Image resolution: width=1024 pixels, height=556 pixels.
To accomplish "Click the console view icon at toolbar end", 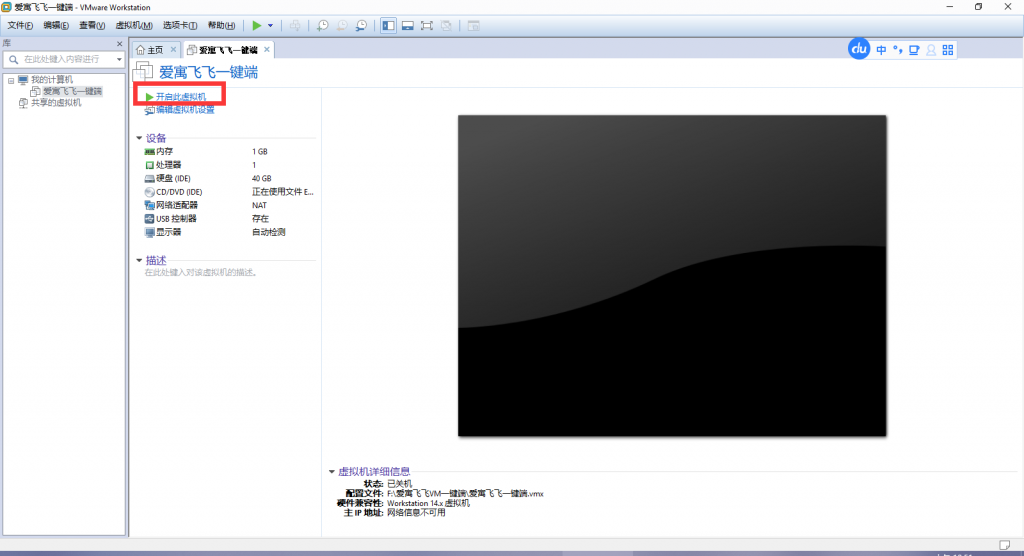I will coord(473,25).
